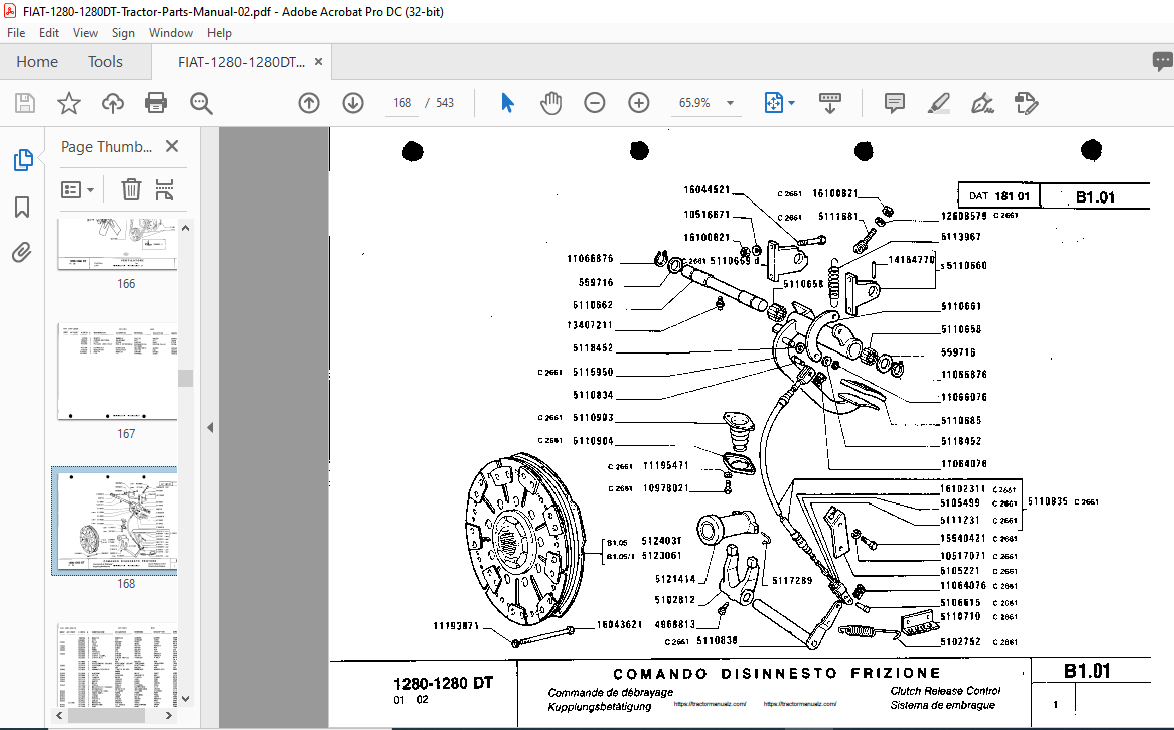The width and height of the screenshot is (1174, 730).
Task: Click the page count text 543
Action: [x=445, y=103]
